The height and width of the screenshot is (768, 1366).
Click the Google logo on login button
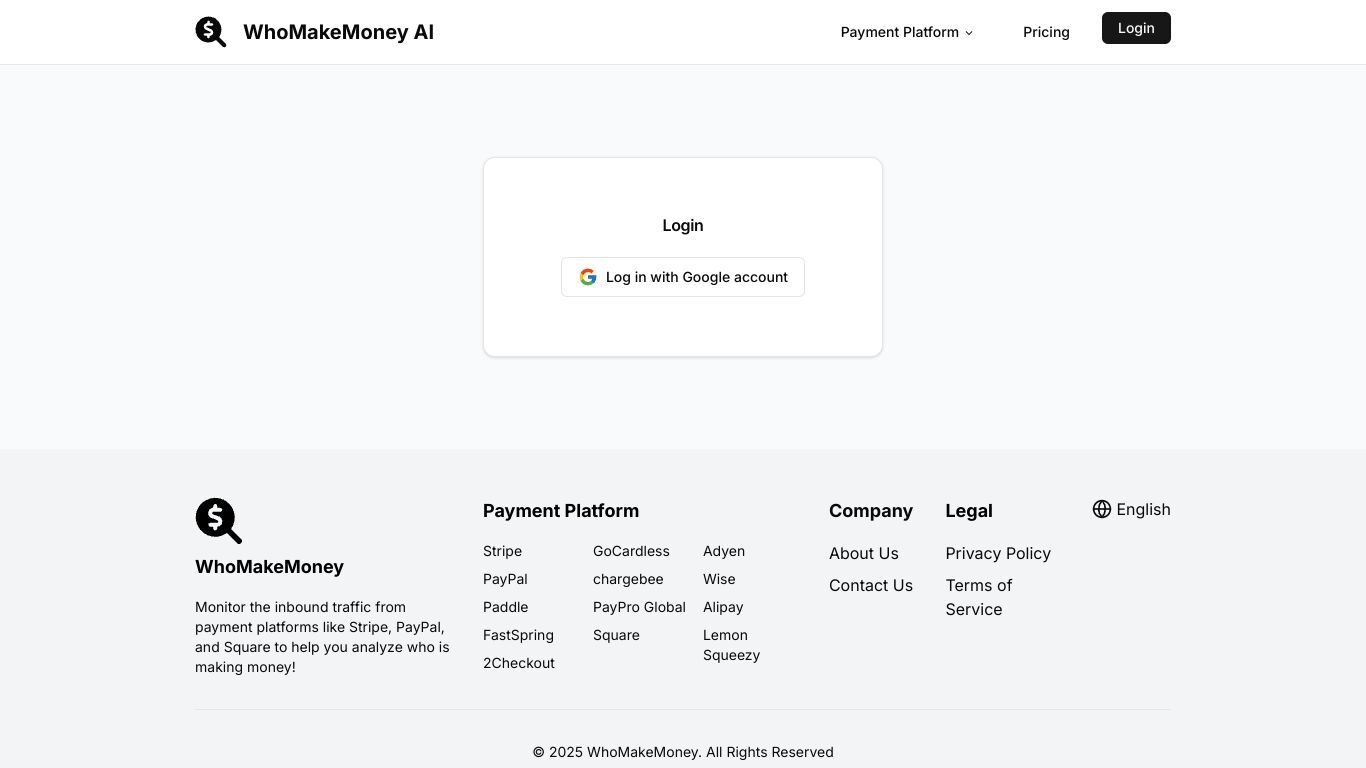(588, 277)
